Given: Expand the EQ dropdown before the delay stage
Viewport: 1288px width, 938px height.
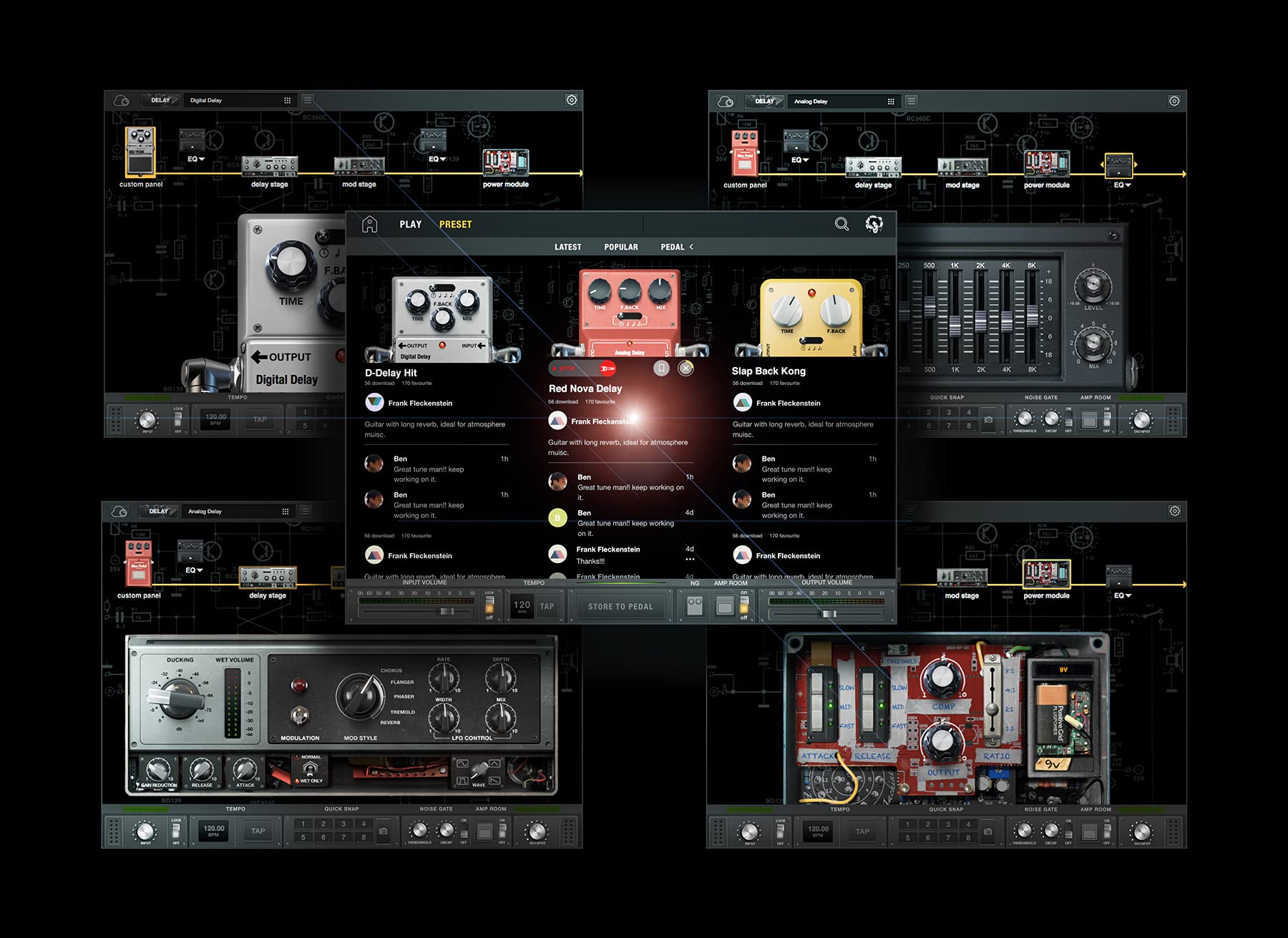Looking at the screenshot, I should coord(195,159).
